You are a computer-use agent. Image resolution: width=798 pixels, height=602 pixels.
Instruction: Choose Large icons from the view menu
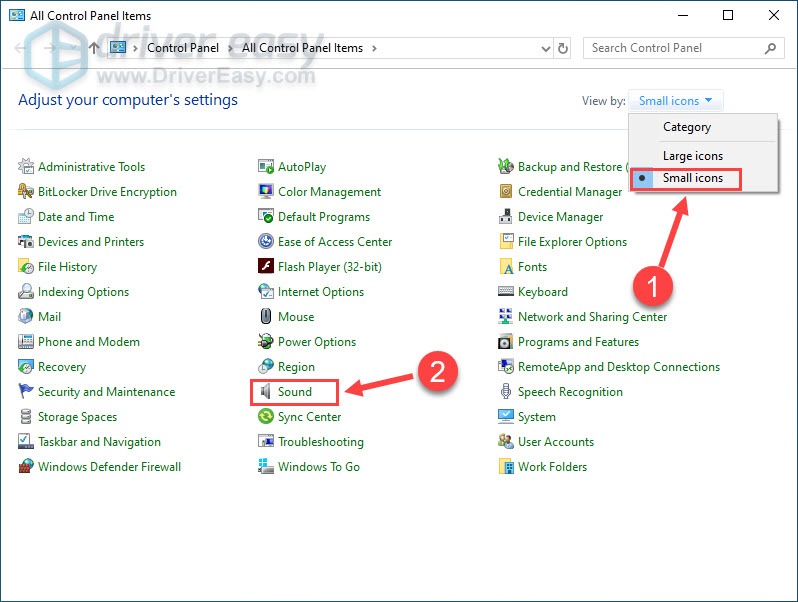coord(692,156)
